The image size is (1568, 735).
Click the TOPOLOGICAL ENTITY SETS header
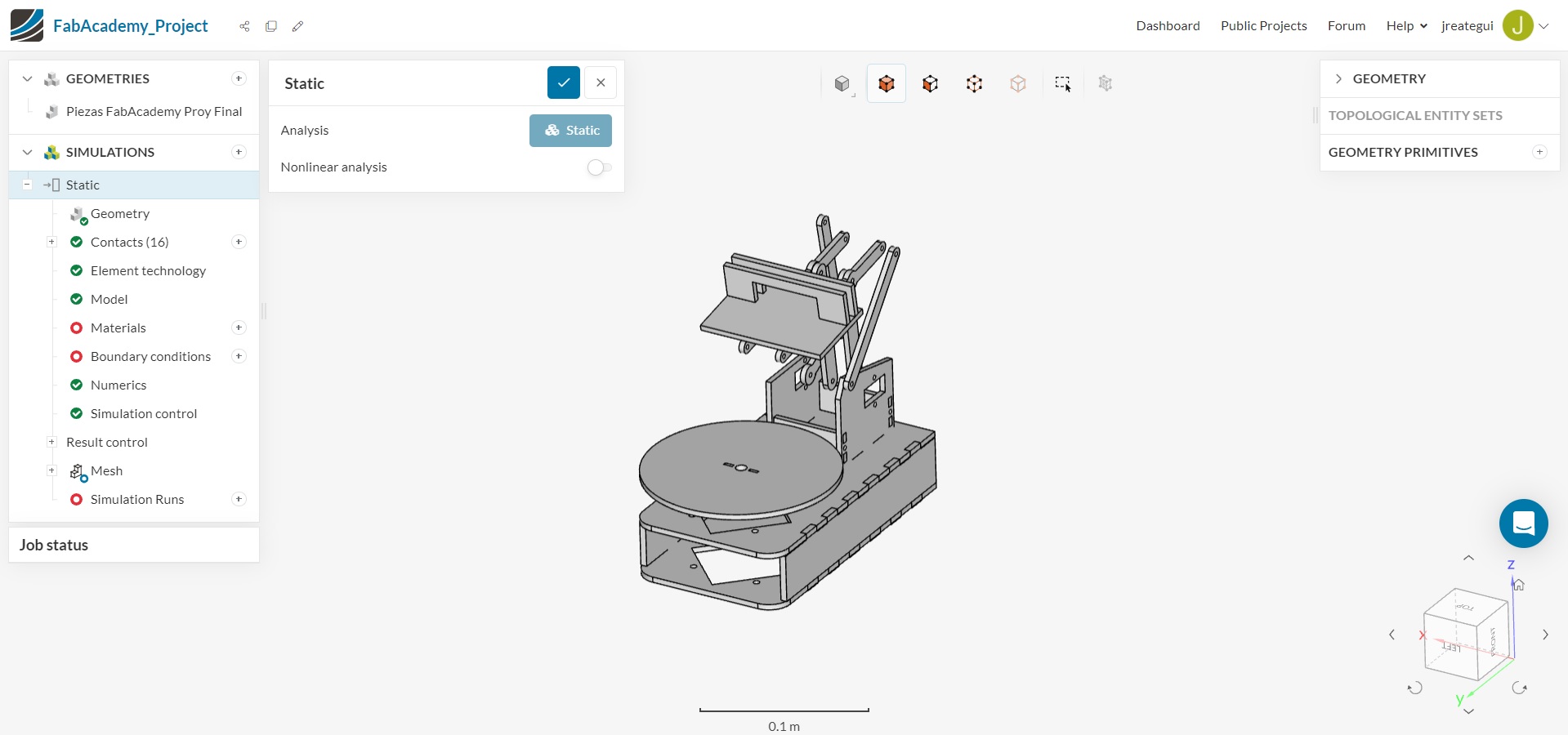[1415, 116]
